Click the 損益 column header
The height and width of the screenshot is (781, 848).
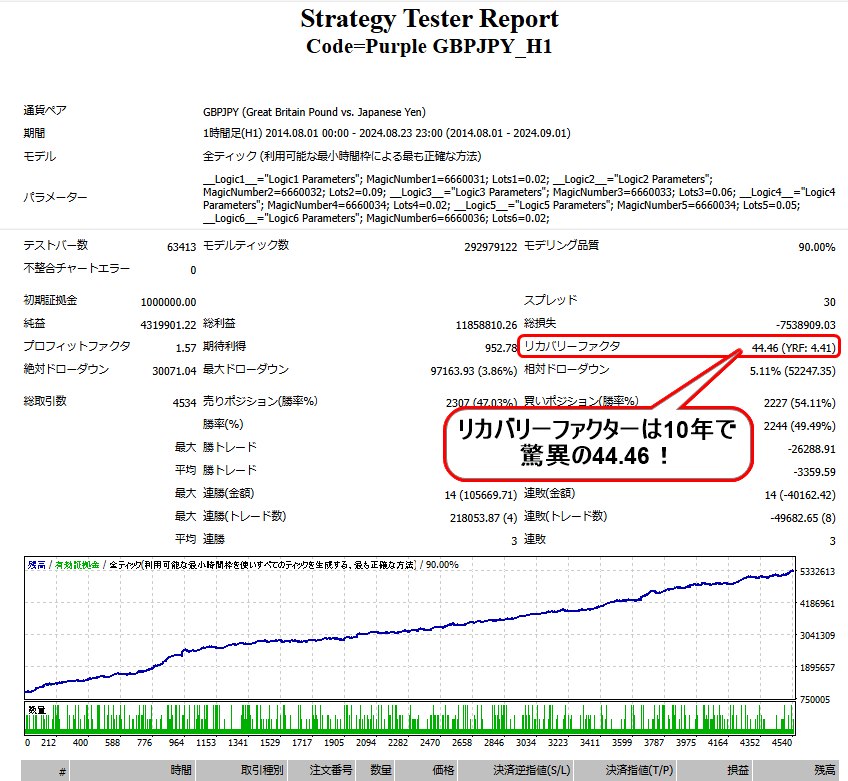[x=714, y=771]
